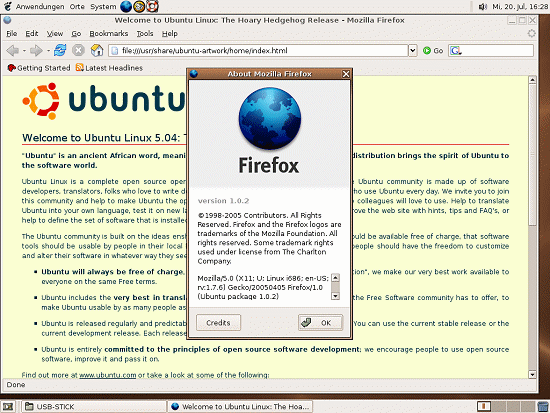The image size is (550, 413).
Task: Open the Tools menu
Action: [x=145, y=34]
